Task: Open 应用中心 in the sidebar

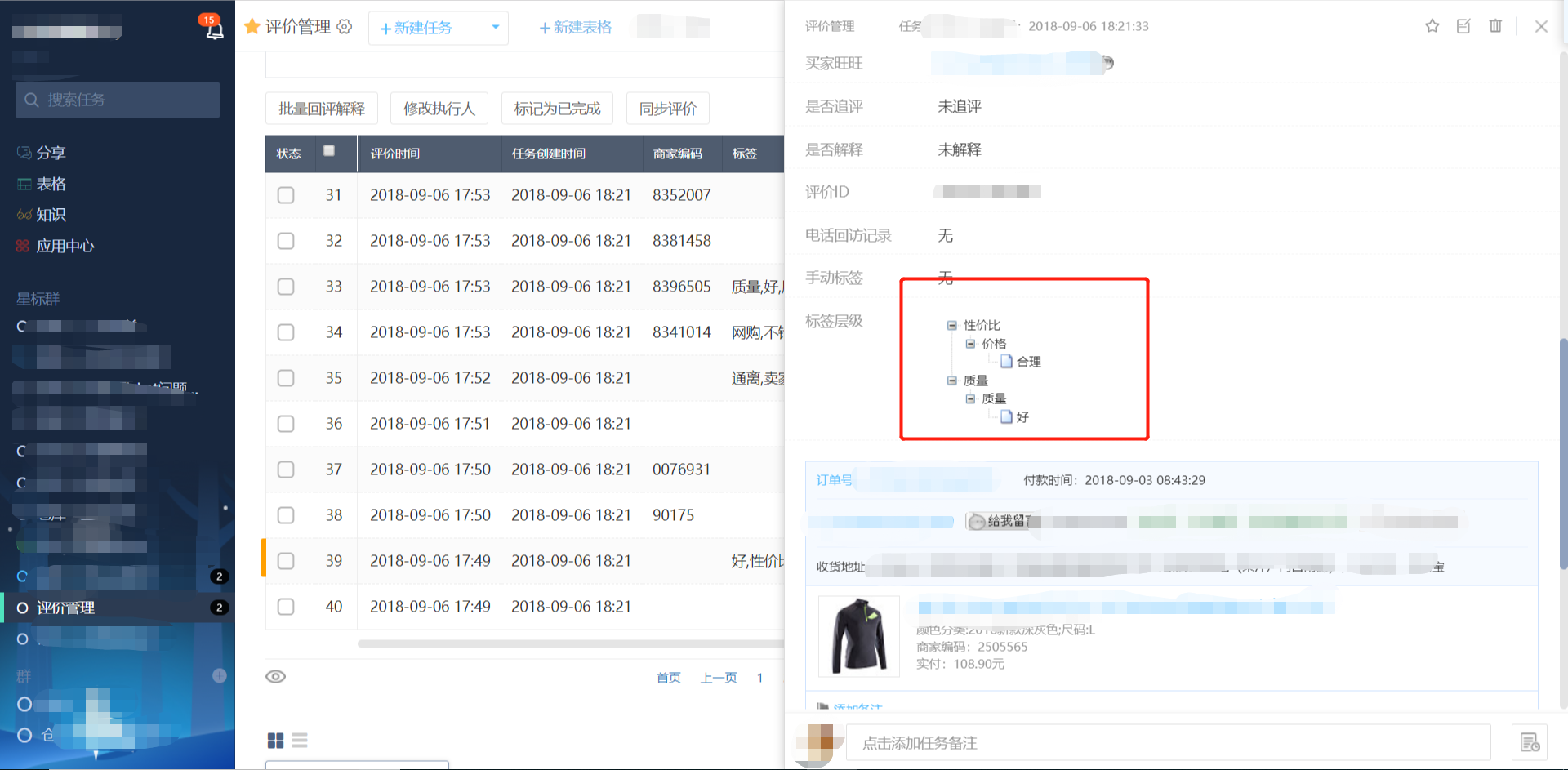Action: coord(65,246)
